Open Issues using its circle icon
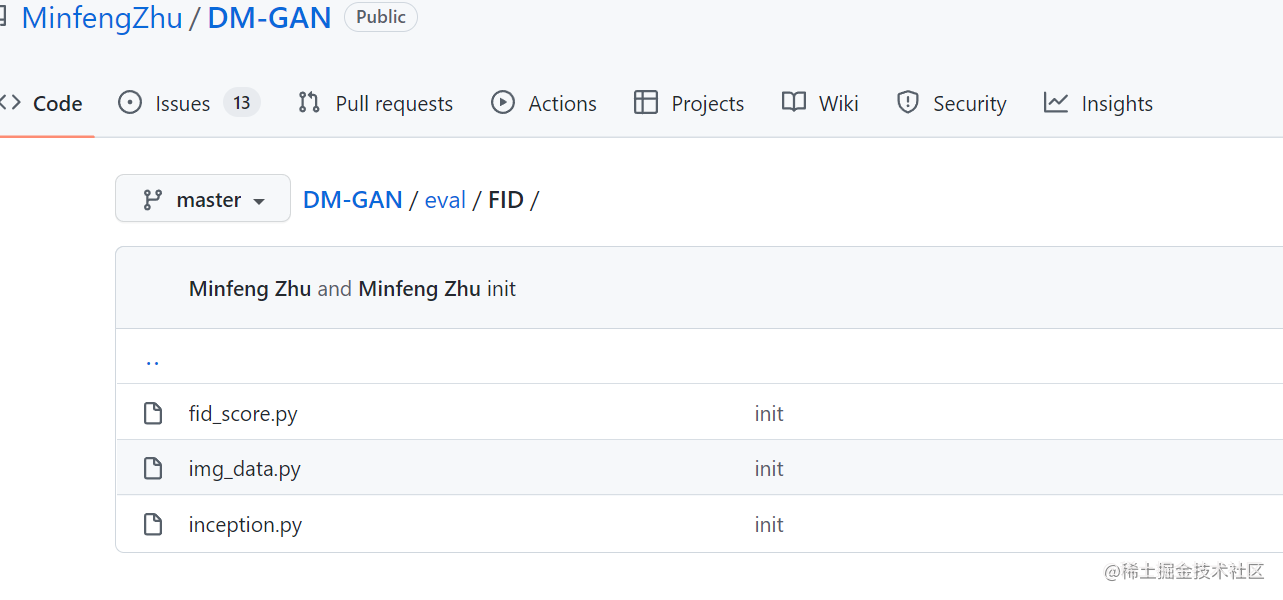This screenshot has height=600, width=1283. pyautogui.click(x=130, y=103)
